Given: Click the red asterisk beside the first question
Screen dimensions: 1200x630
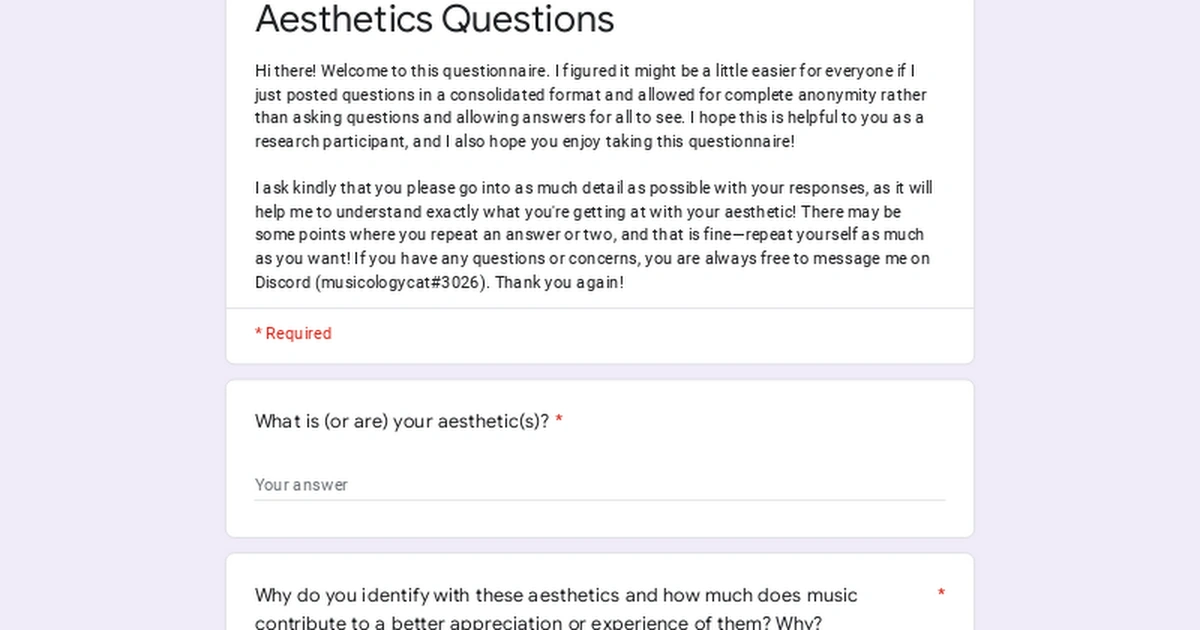Looking at the screenshot, I should point(558,421).
